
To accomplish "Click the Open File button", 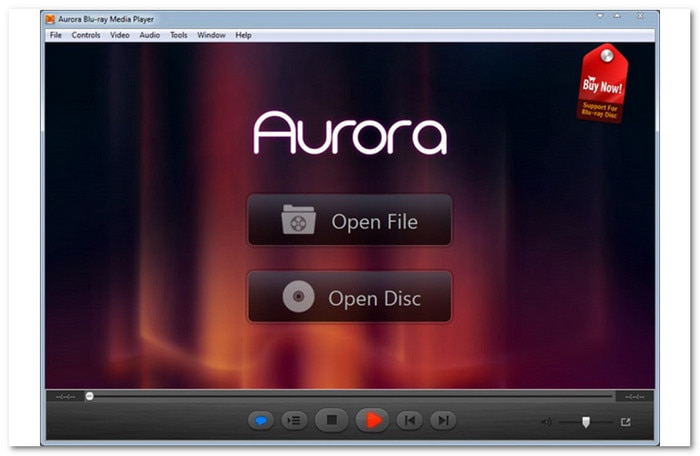I will (350, 220).
